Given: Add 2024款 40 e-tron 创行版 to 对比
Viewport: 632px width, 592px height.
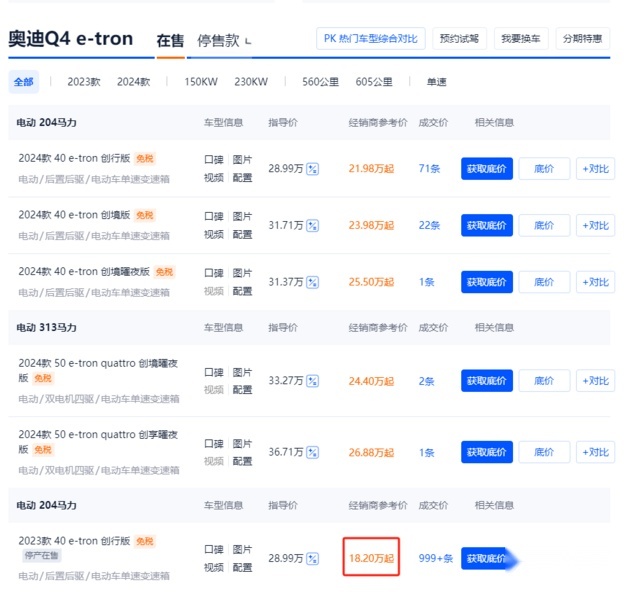Looking at the screenshot, I should click(x=595, y=168).
